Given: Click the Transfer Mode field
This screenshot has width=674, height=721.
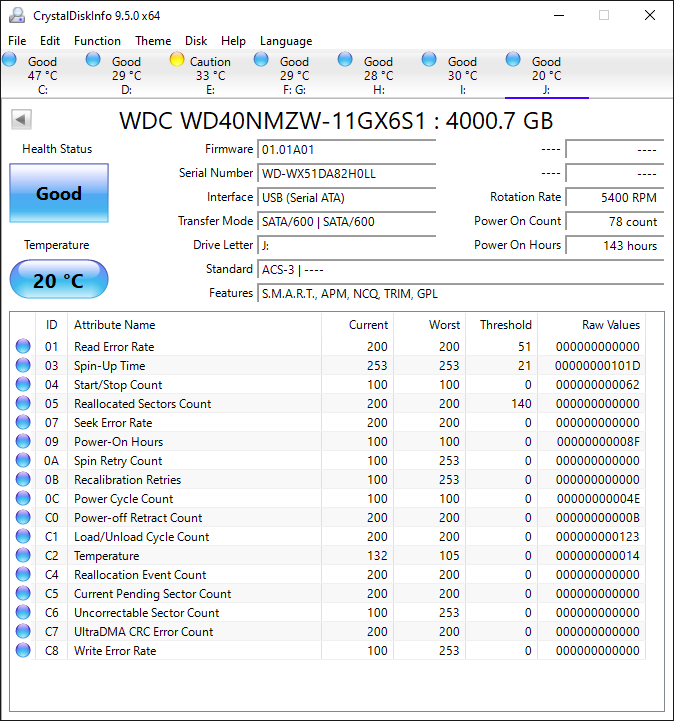Looking at the screenshot, I should [347, 221].
